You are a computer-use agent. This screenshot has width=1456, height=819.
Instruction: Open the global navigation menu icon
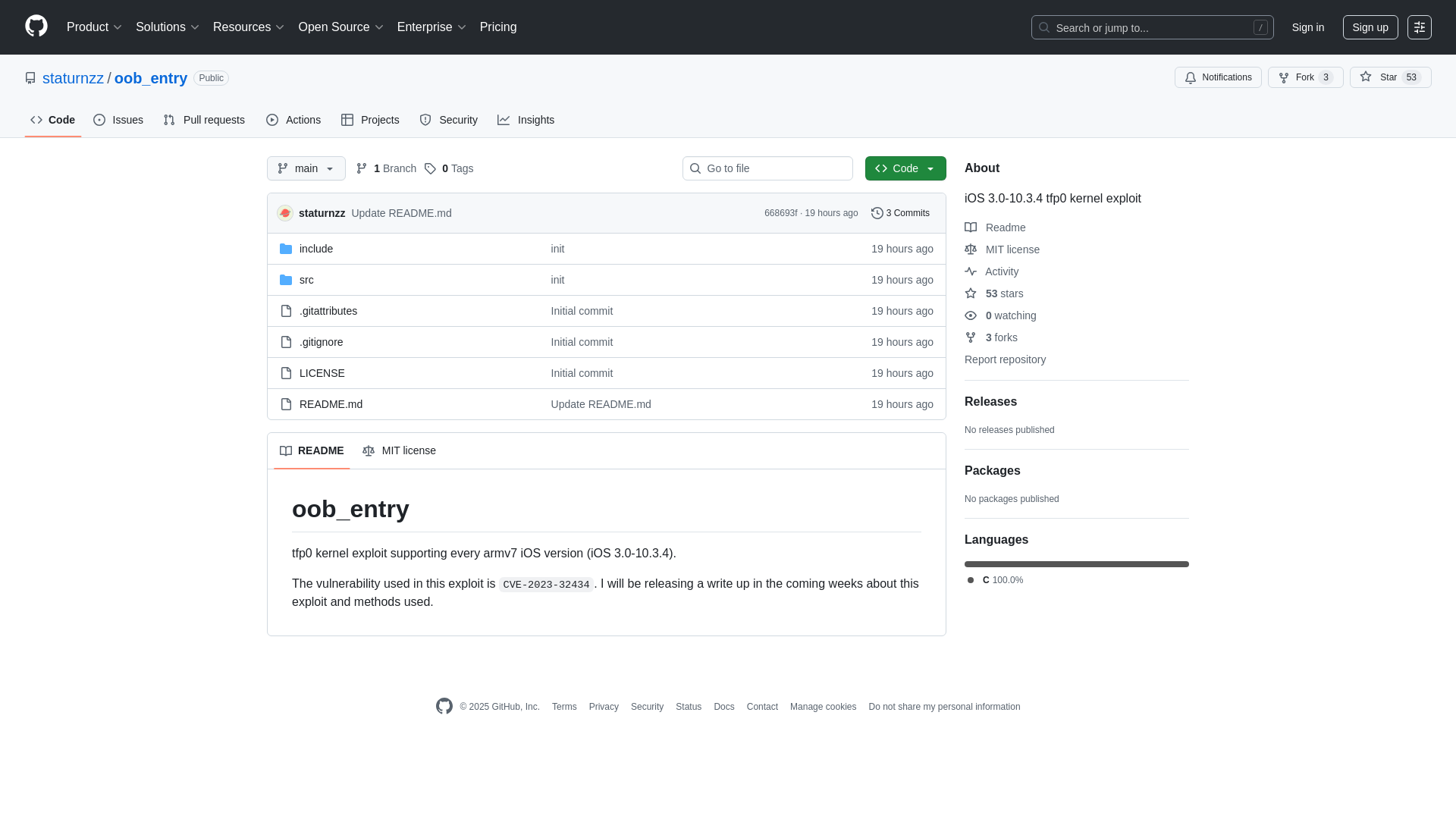(x=1420, y=27)
